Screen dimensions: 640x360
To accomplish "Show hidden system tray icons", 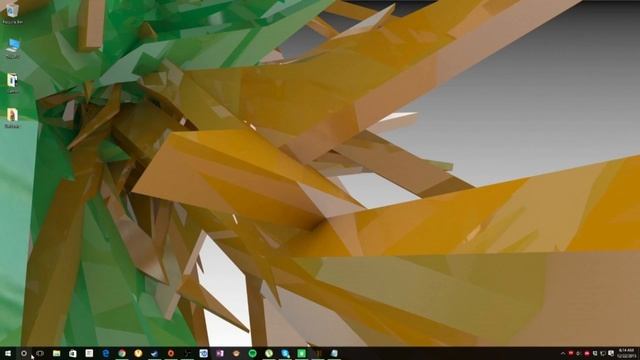I will click(x=563, y=353).
